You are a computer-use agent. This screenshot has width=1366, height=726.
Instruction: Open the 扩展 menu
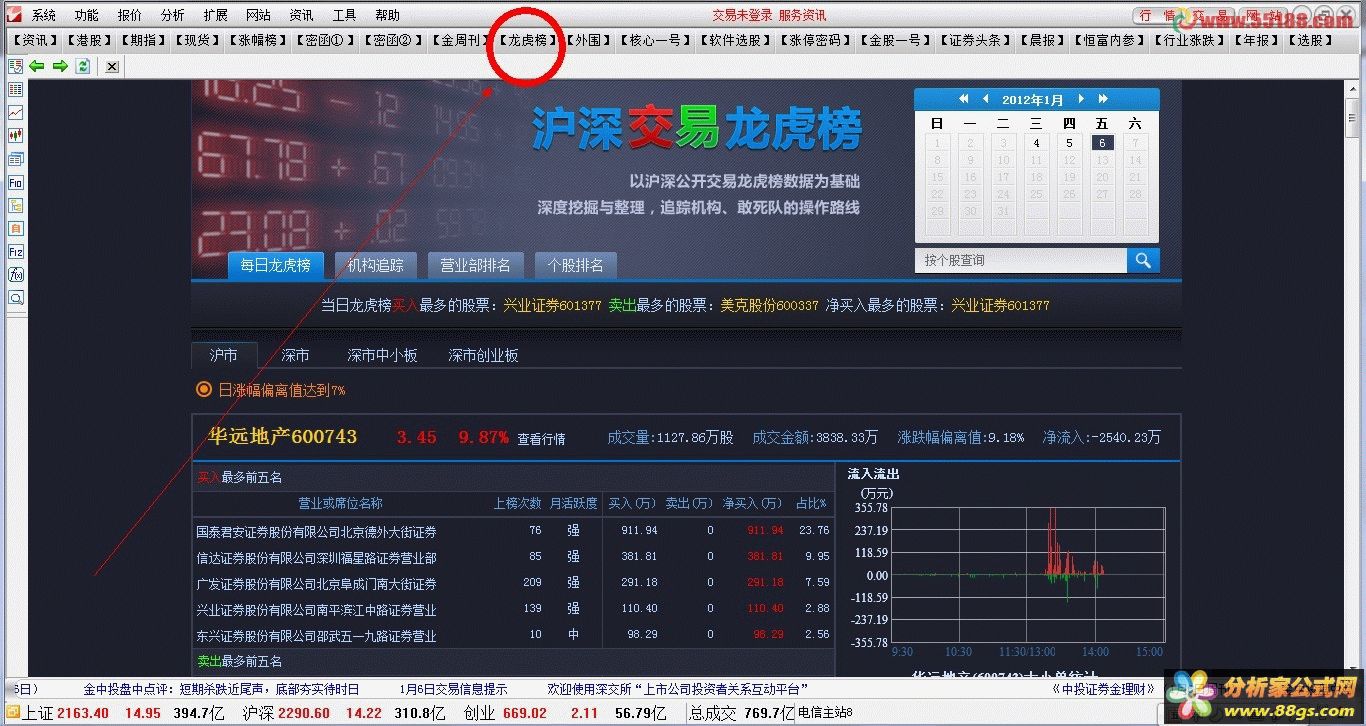point(215,15)
